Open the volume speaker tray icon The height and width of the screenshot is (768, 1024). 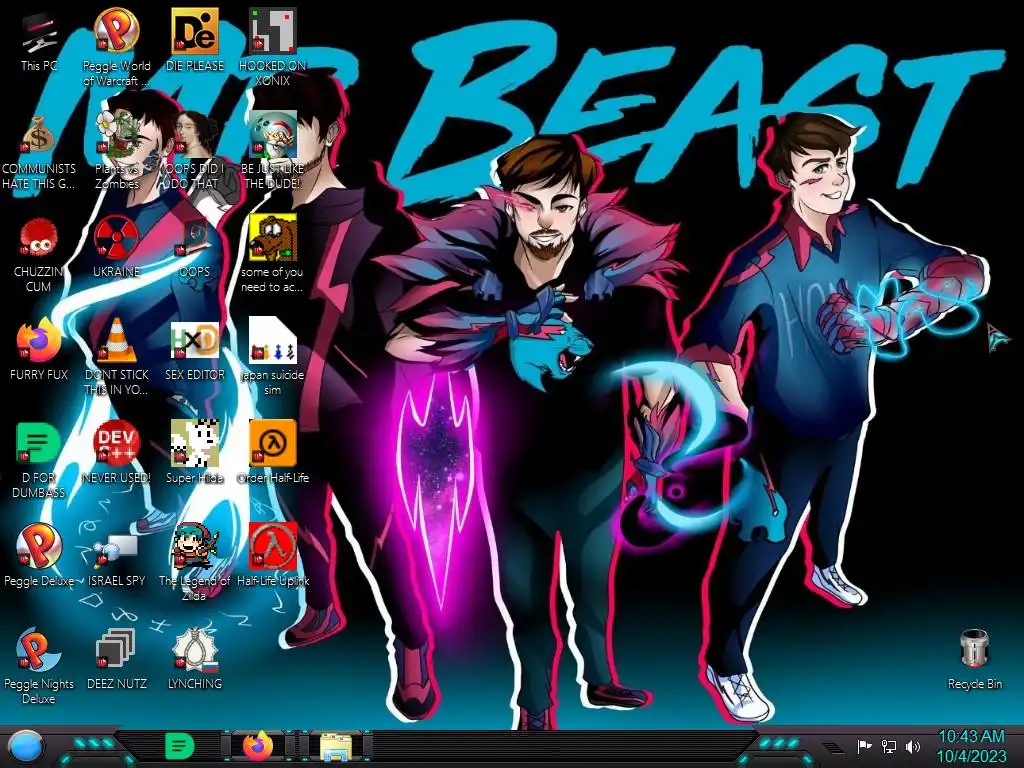(913, 746)
